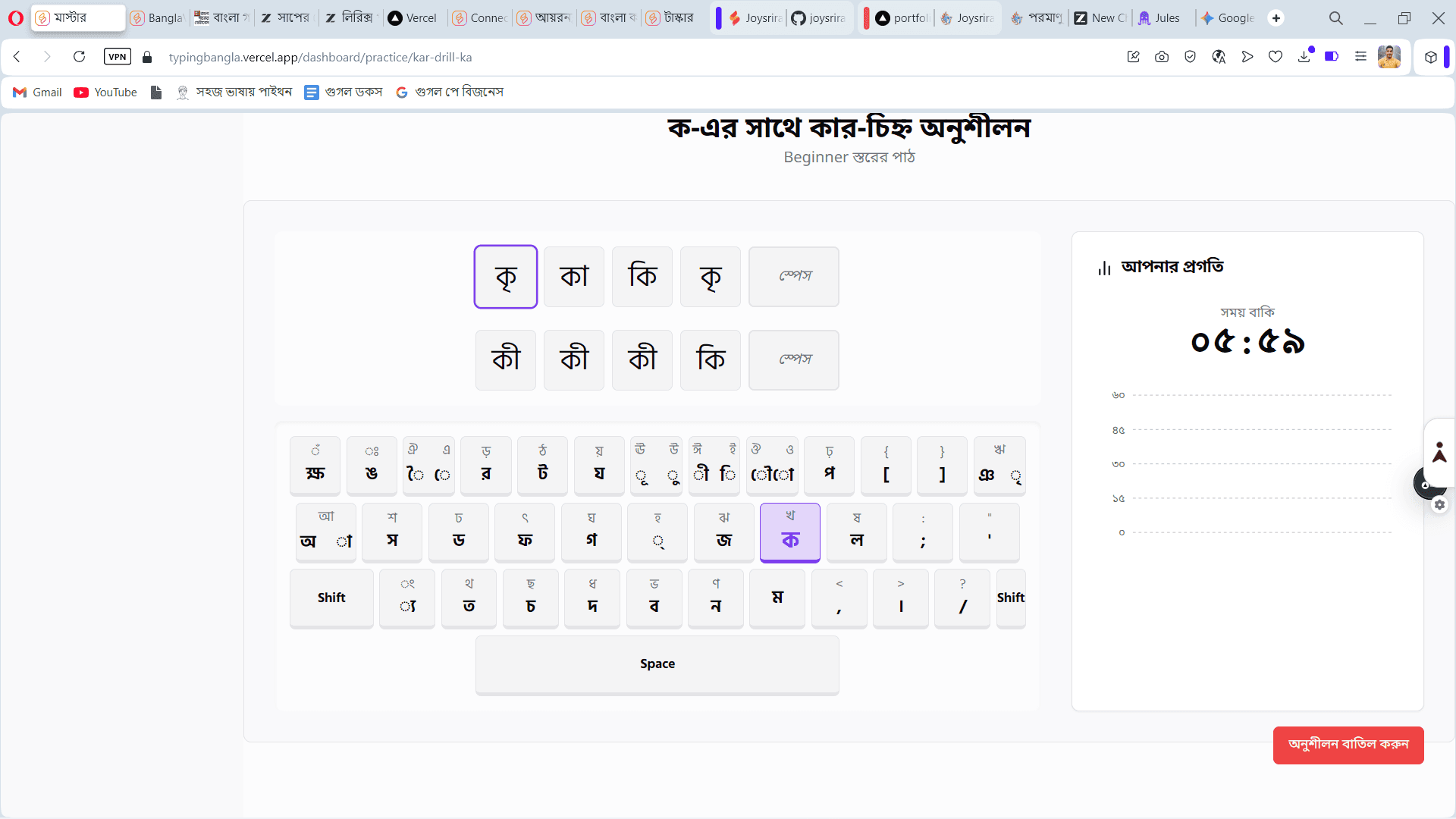Click the floating settings gear icon

tap(1441, 505)
